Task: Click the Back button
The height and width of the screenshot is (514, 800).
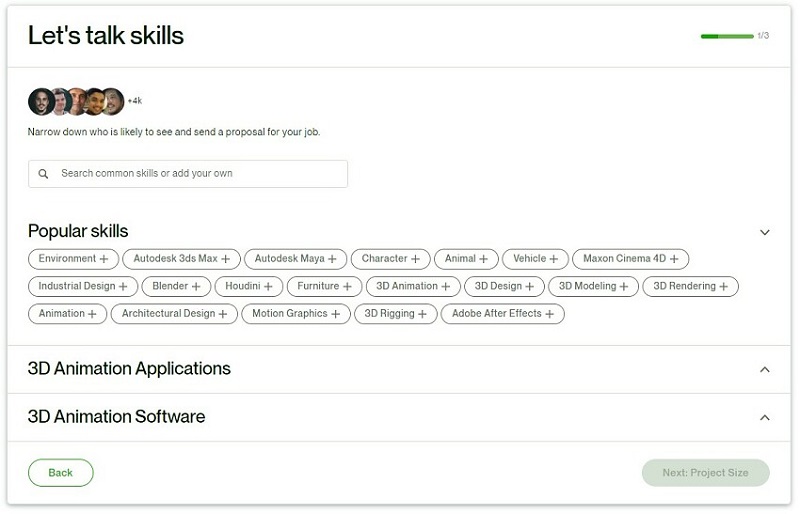Action: point(61,473)
